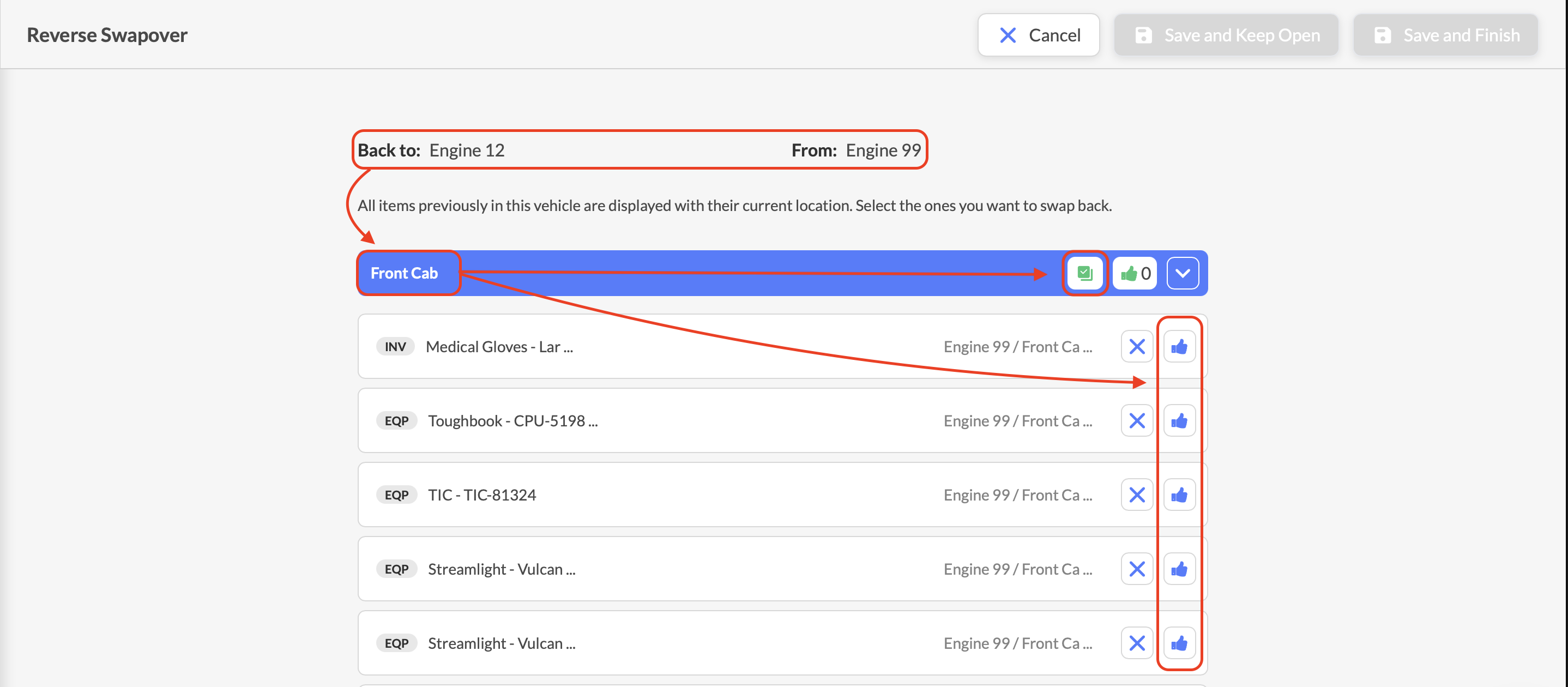Click X icon for TIC-81324 row
The height and width of the screenshot is (687, 1568).
(x=1136, y=495)
